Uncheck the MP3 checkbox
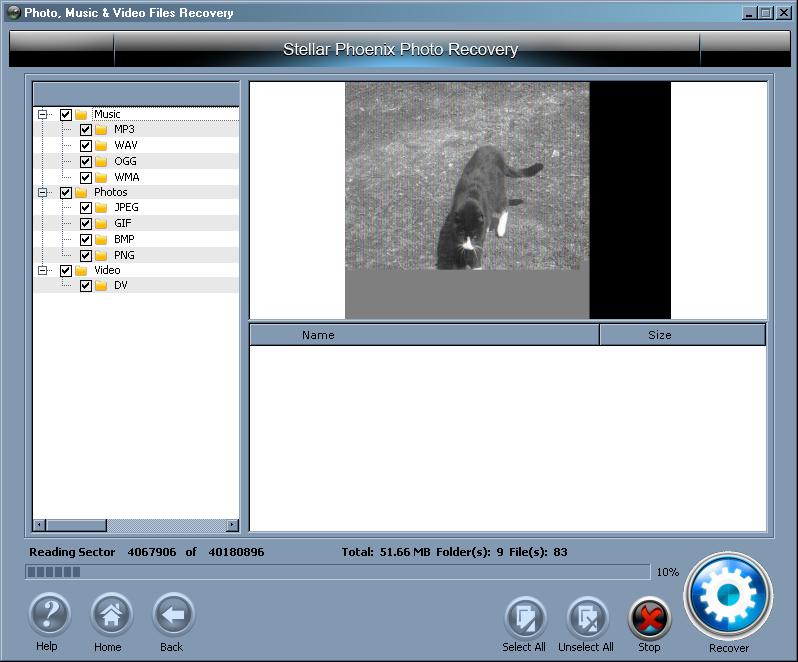The width and height of the screenshot is (798, 662). pyautogui.click(x=86, y=130)
